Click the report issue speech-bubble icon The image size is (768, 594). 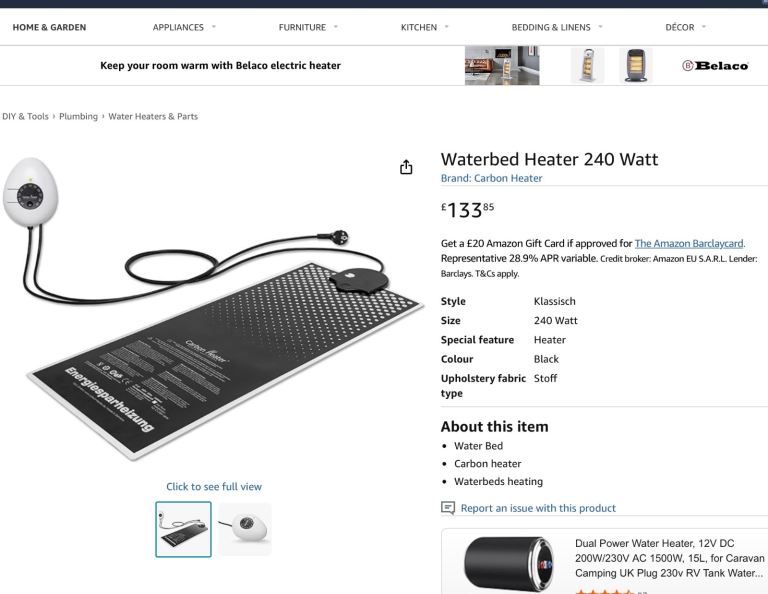(448, 508)
